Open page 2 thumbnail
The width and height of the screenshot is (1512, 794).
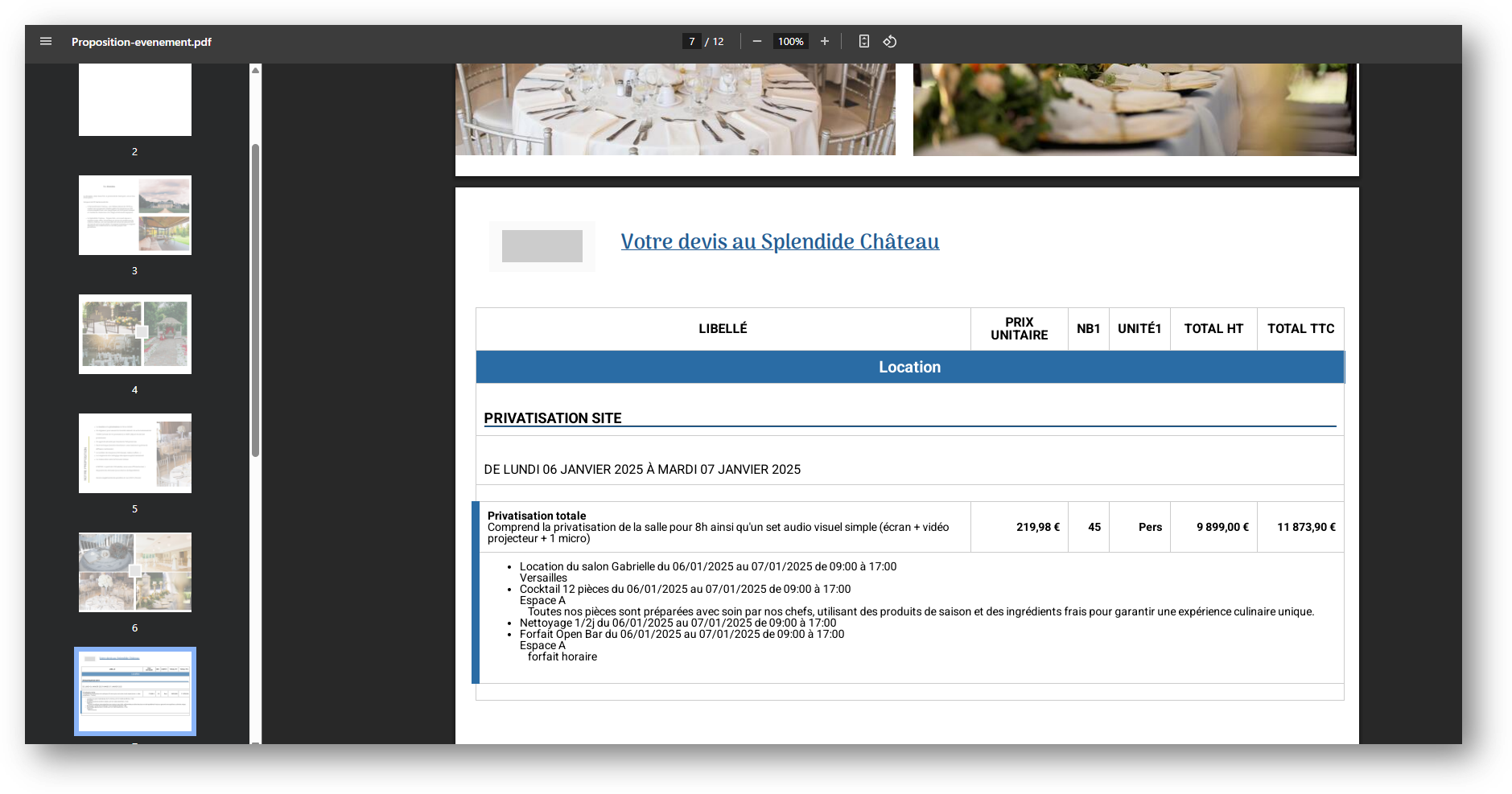[x=135, y=100]
